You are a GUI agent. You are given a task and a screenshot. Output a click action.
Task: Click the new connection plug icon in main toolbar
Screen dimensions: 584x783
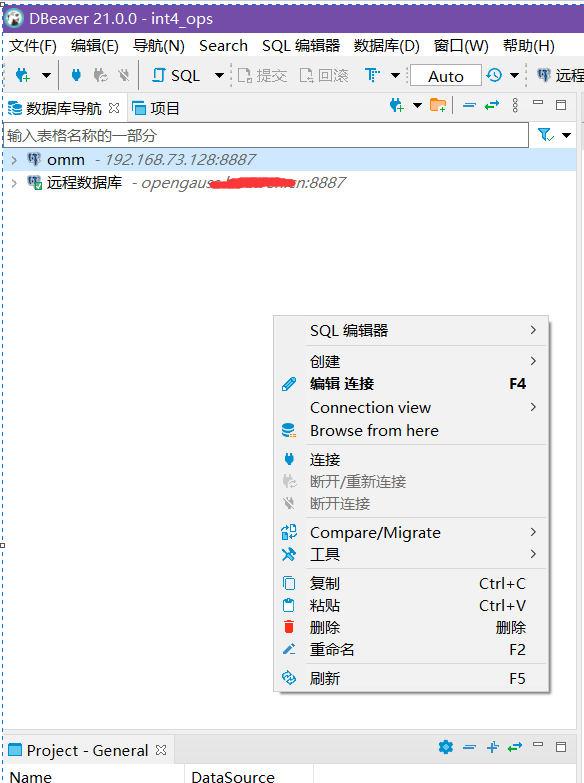(x=22, y=75)
